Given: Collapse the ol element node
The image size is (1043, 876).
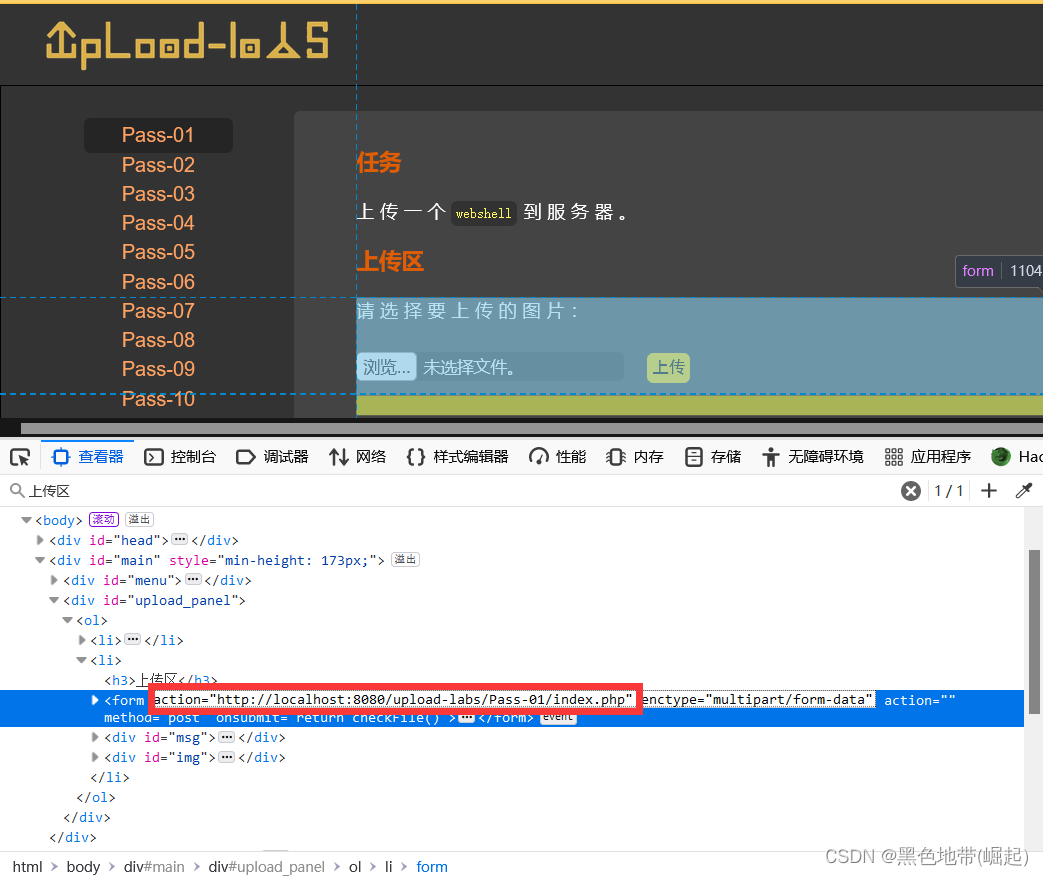Looking at the screenshot, I should pyautogui.click(x=67, y=620).
